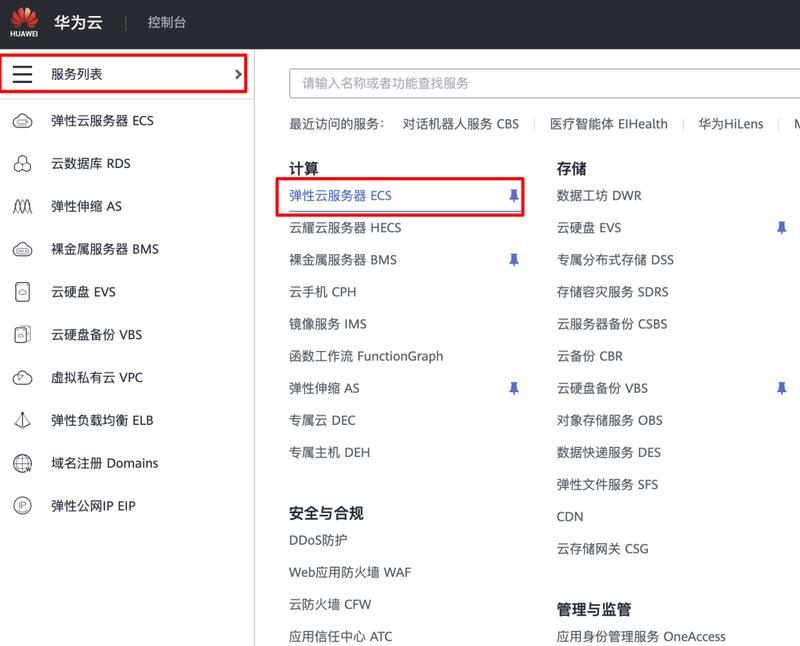Open 专属主机 DEH link
The image size is (800, 646).
point(330,453)
